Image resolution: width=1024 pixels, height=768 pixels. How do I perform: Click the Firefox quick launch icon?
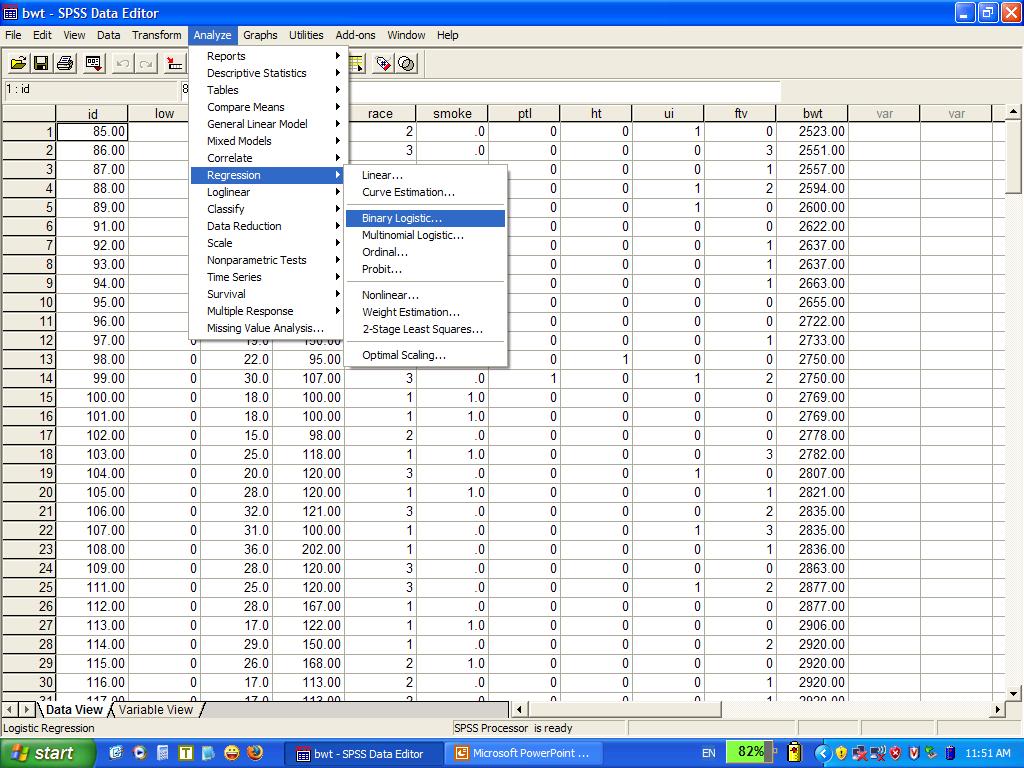255,753
